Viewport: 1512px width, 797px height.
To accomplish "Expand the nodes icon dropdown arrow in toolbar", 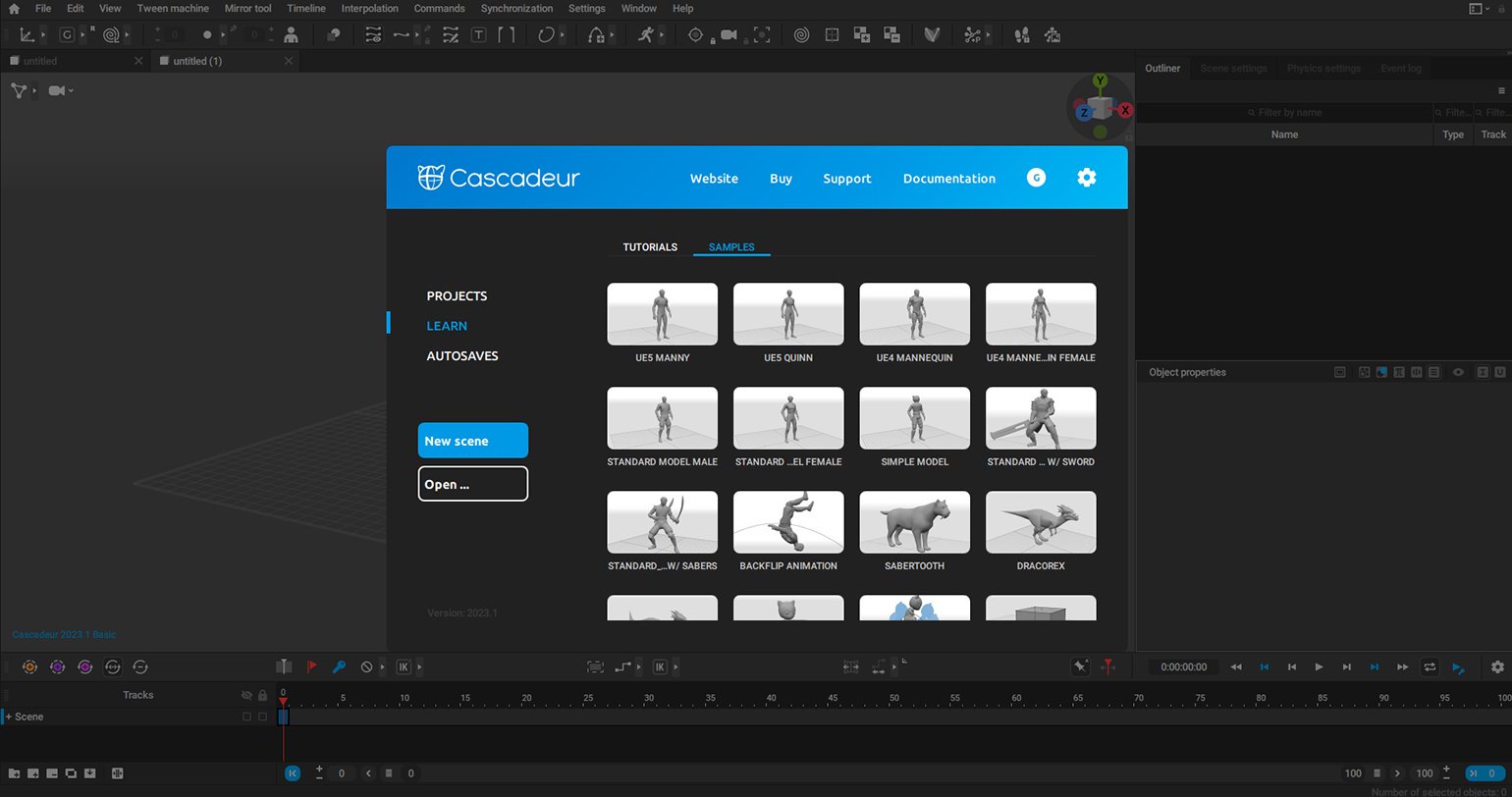I will [x=988, y=34].
